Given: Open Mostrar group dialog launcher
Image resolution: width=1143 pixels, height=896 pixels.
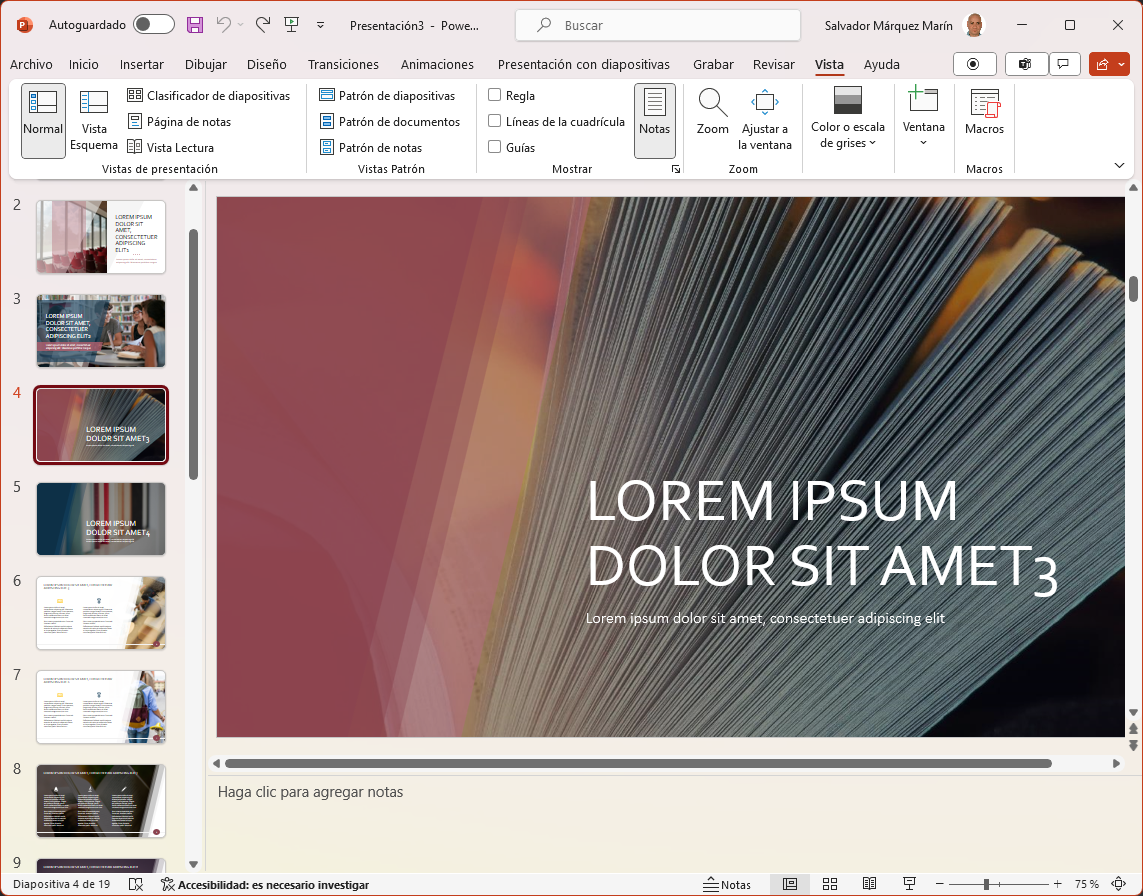Looking at the screenshot, I should point(676,169).
